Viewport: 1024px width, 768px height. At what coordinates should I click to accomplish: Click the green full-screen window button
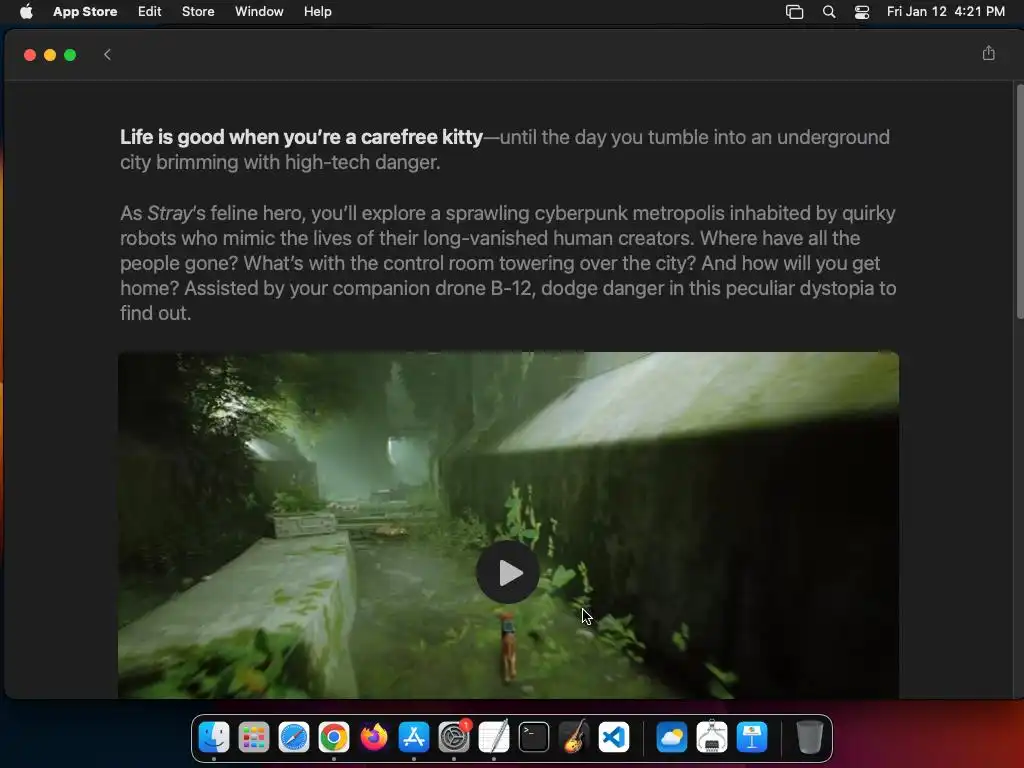click(70, 55)
